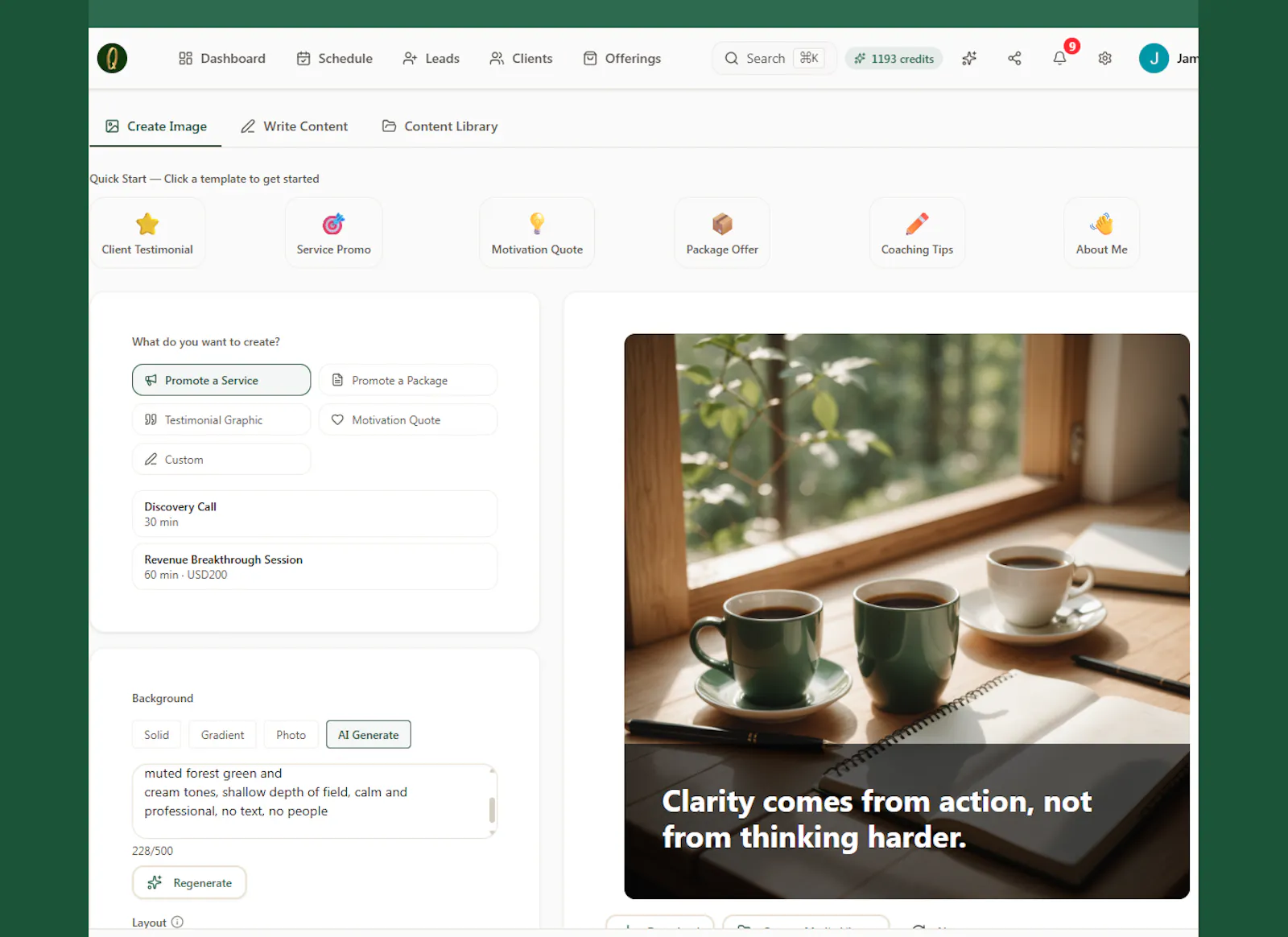Image resolution: width=1288 pixels, height=937 pixels.
Task: Select Promote a Service option
Action: pos(221,380)
